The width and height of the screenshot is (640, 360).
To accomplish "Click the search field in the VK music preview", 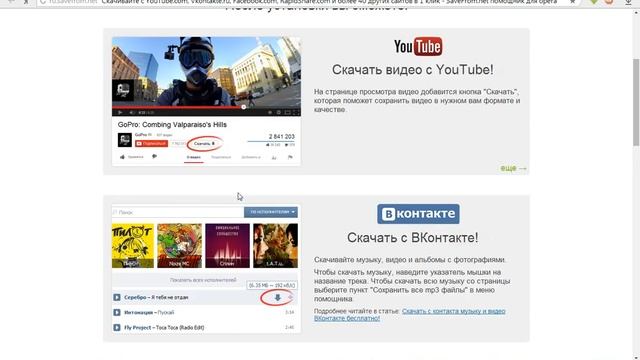I will click(x=178, y=212).
